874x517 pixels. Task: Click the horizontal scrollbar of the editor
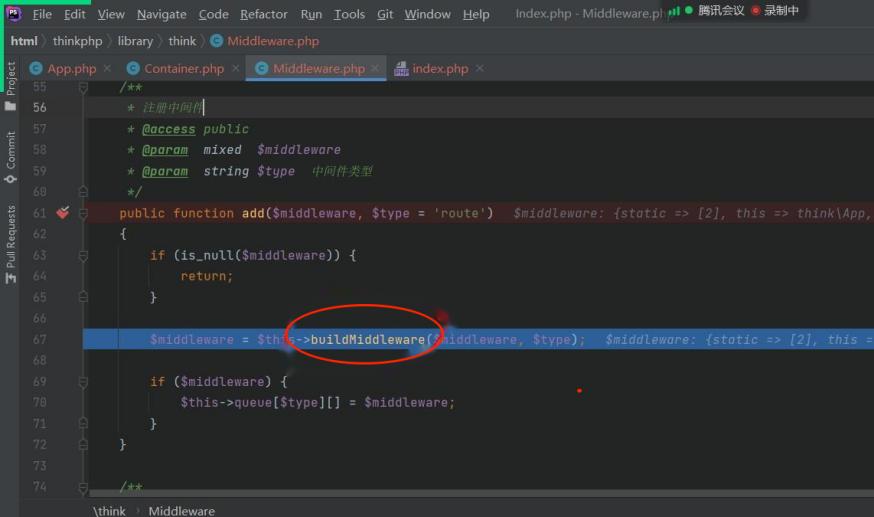[481, 493]
